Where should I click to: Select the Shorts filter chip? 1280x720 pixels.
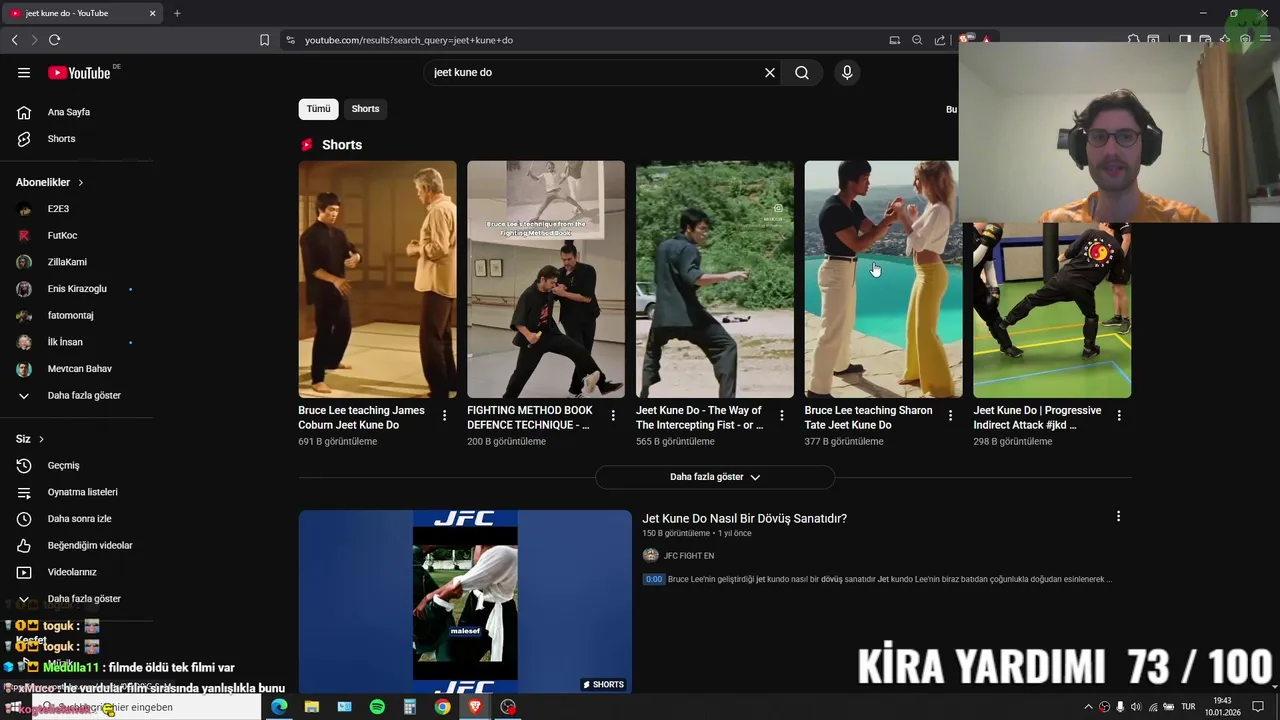(365, 109)
